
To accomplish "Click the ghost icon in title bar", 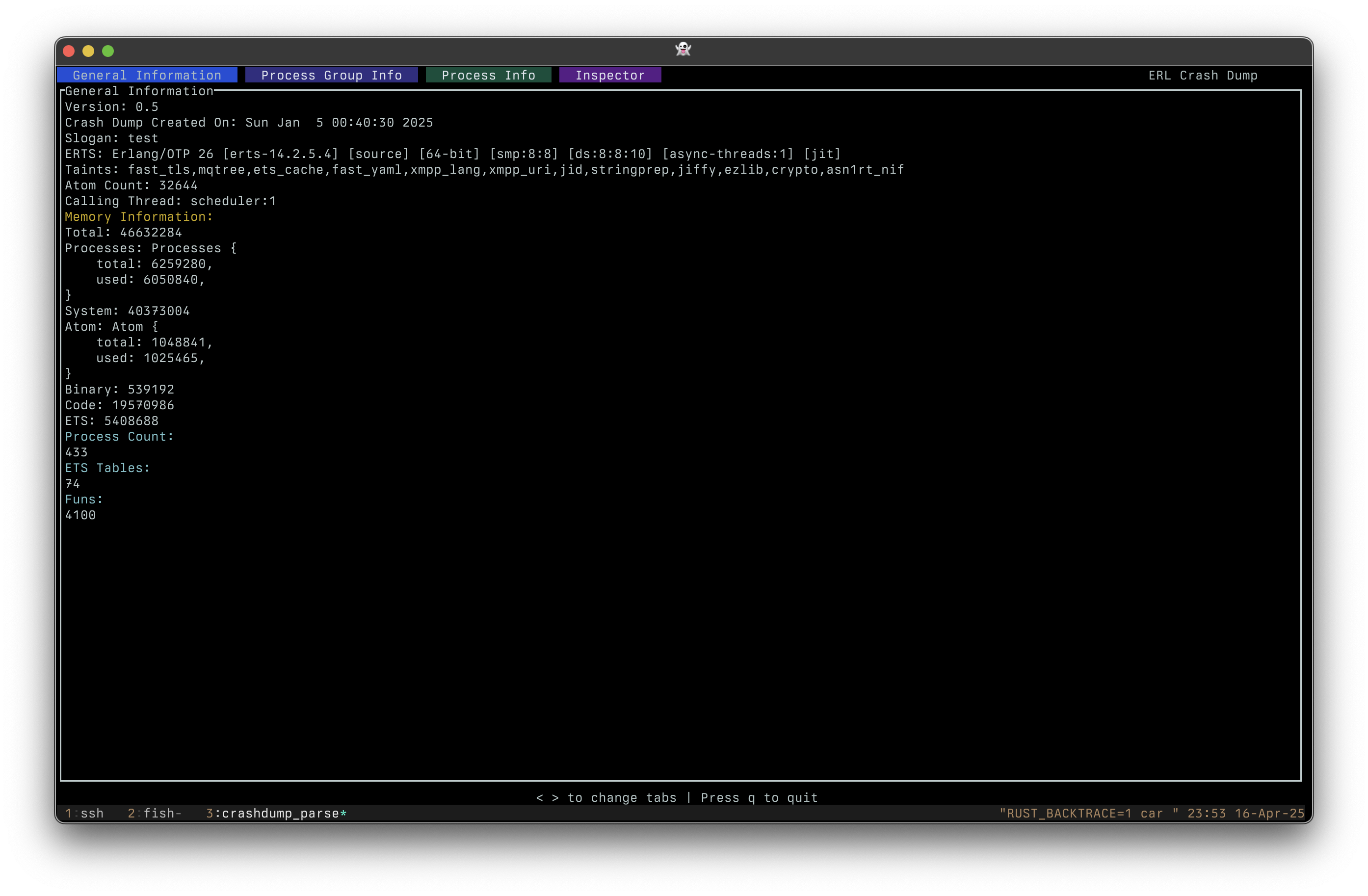I will pos(683,50).
